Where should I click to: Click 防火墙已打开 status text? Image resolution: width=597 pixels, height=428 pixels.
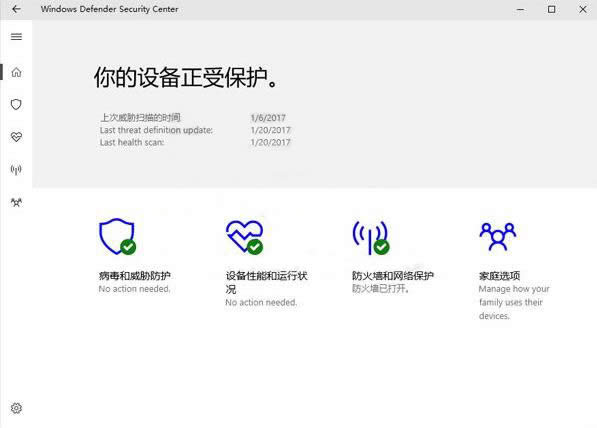click(380, 288)
